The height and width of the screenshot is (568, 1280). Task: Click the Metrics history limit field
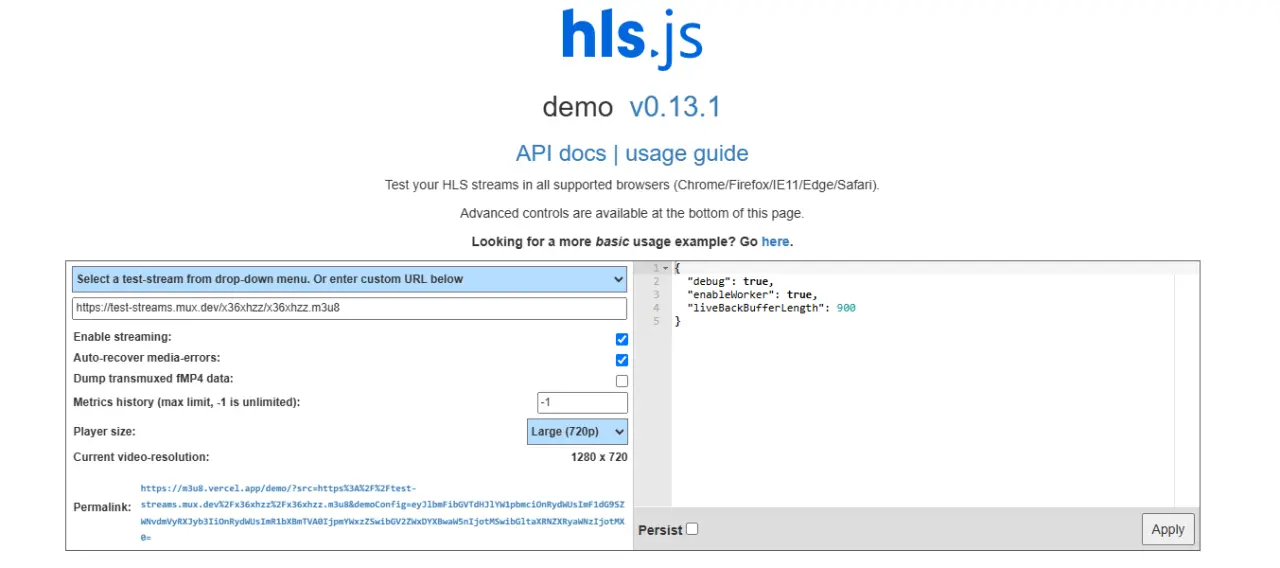pyautogui.click(x=582, y=402)
